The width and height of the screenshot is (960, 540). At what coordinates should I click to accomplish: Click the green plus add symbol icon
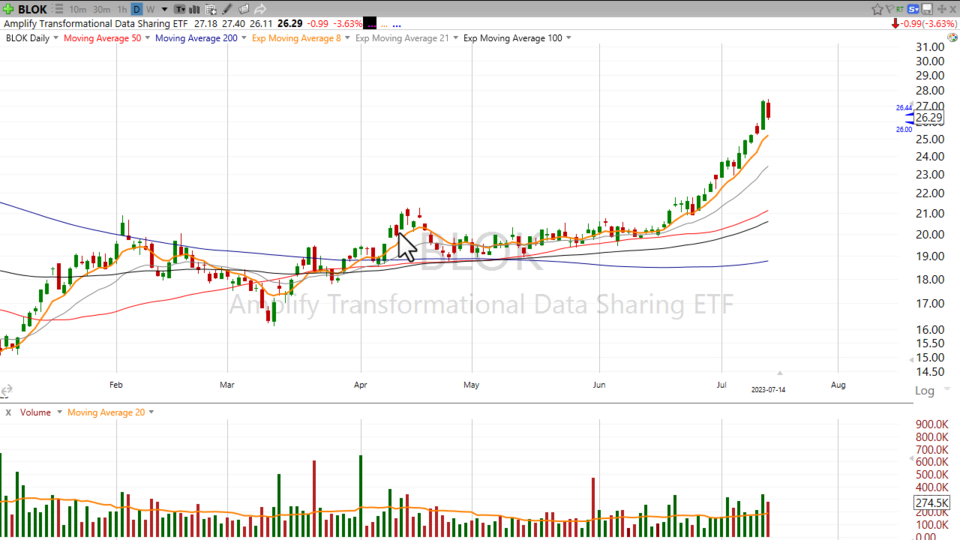pos(8,9)
